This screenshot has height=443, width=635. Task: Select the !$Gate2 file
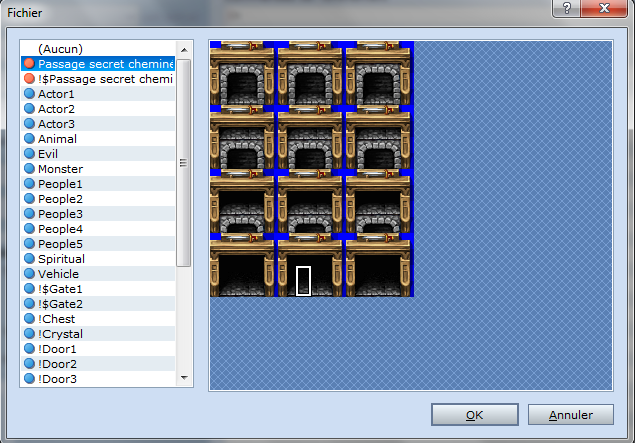(98, 304)
